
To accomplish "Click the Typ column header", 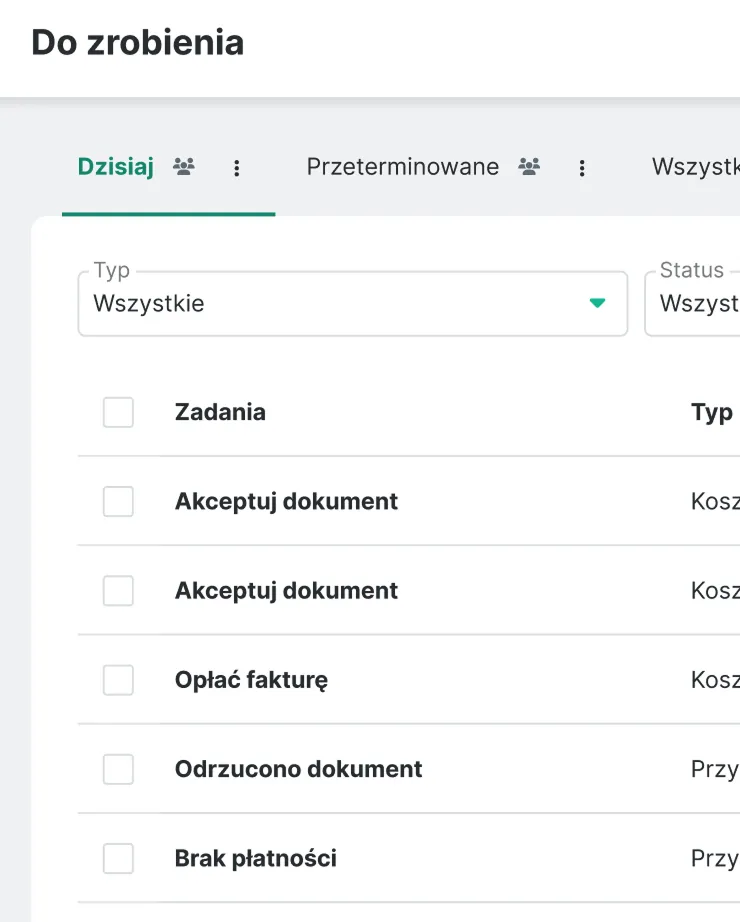I will (x=711, y=412).
